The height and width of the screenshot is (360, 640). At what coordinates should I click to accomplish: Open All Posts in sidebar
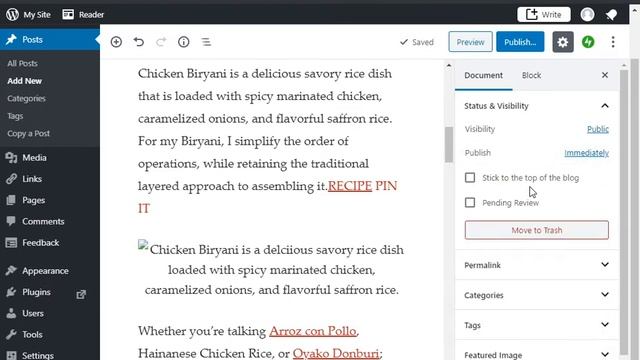pos(22,63)
